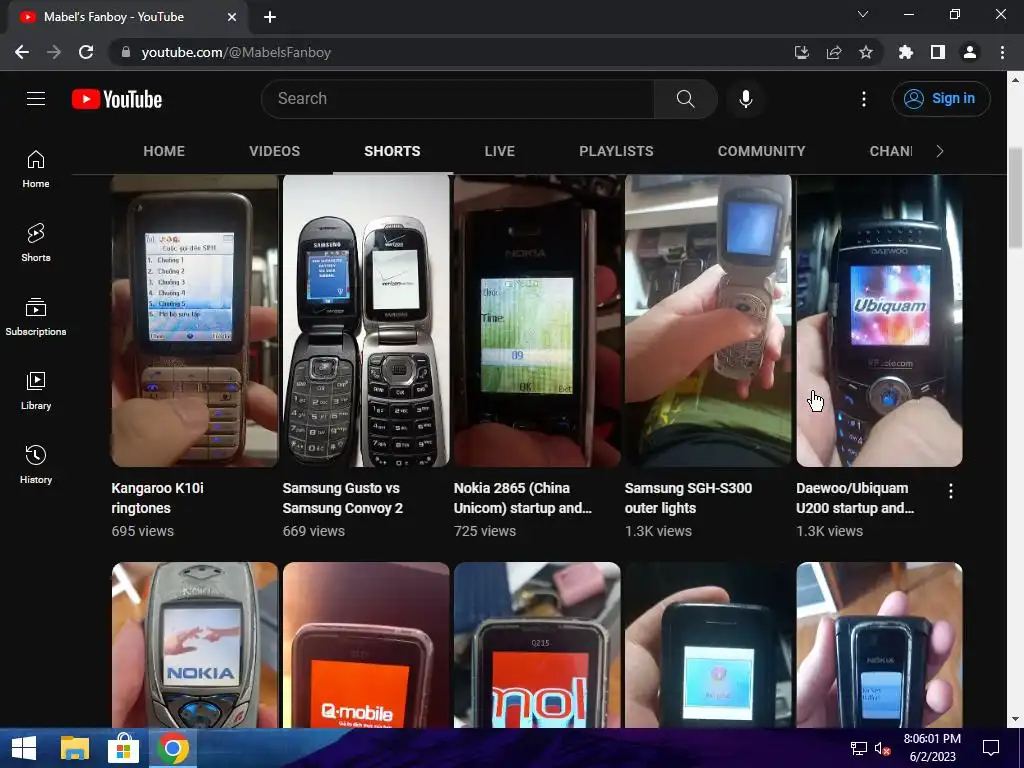This screenshot has width=1024, height=768.
Task: Switch to the VIDEOS channel tab
Action: 274,152
